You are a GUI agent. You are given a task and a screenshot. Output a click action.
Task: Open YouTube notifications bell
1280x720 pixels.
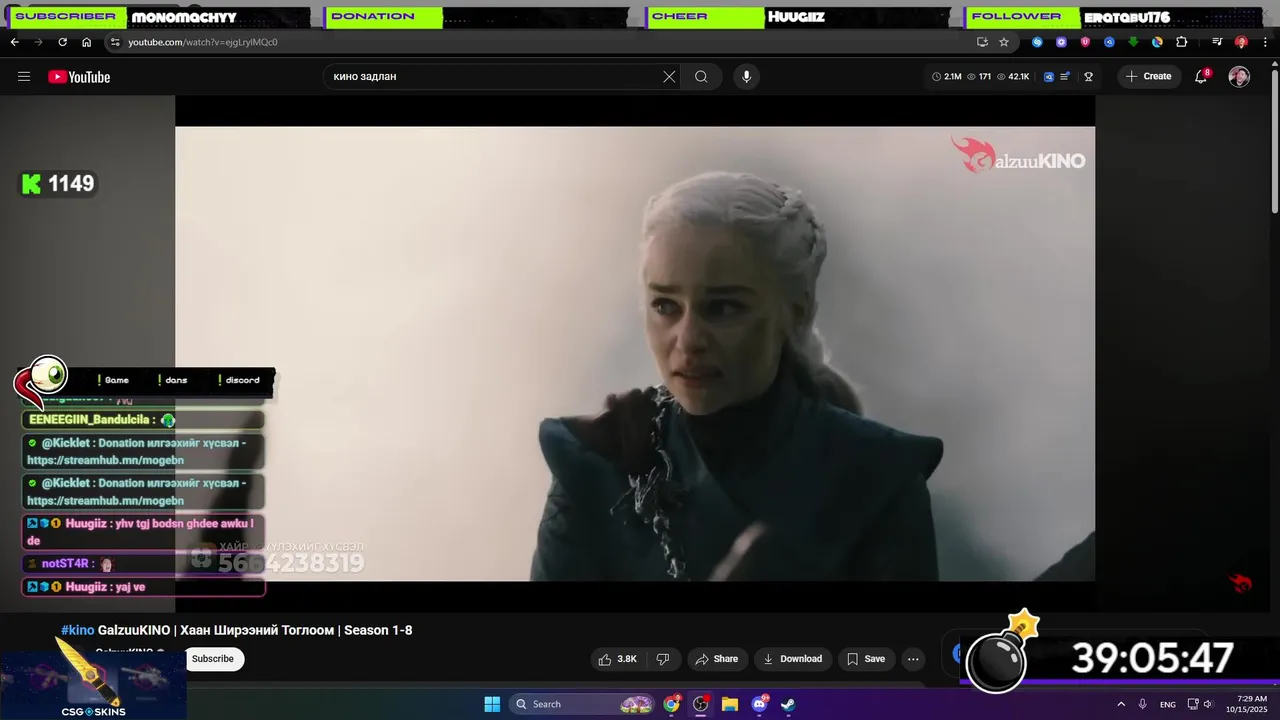pyautogui.click(x=1202, y=77)
